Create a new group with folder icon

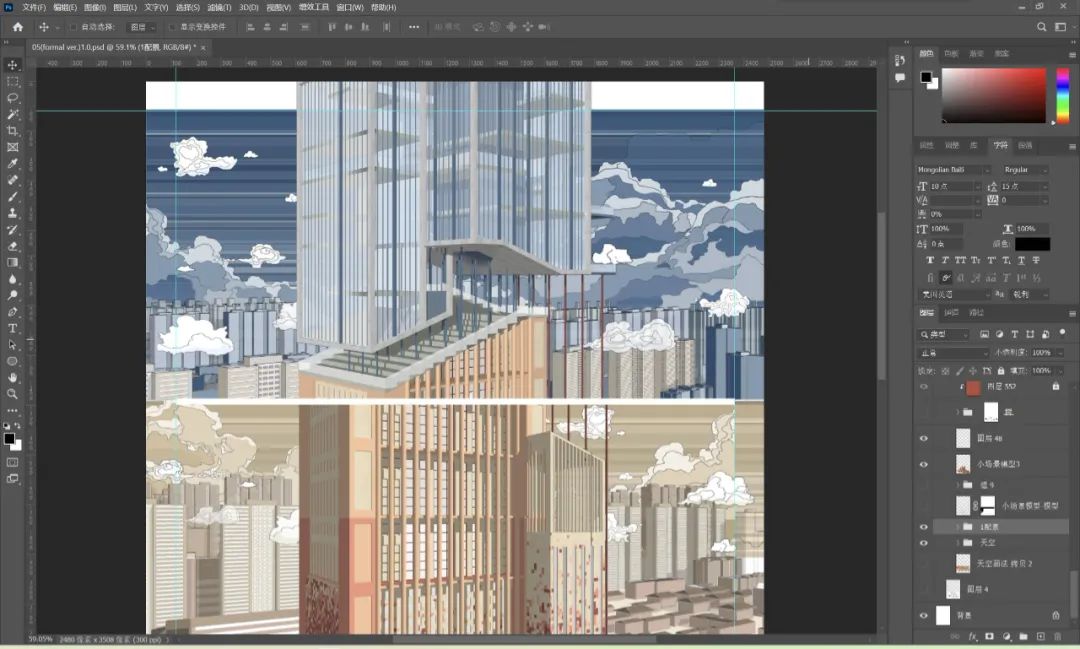pyautogui.click(x=1024, y=637)
